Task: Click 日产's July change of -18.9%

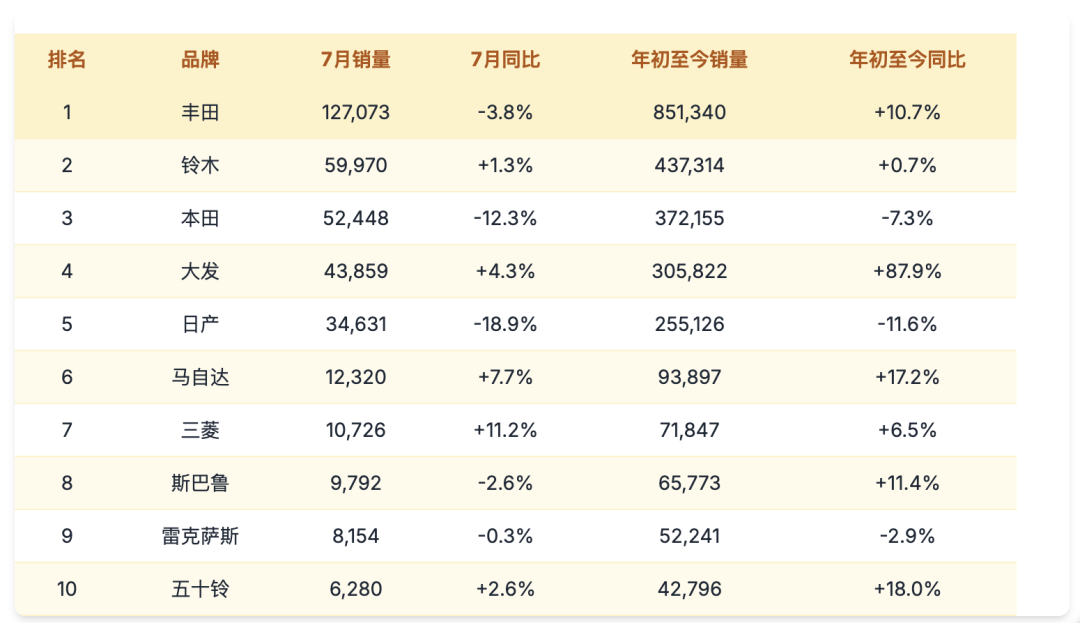Action: click(505, 325)
